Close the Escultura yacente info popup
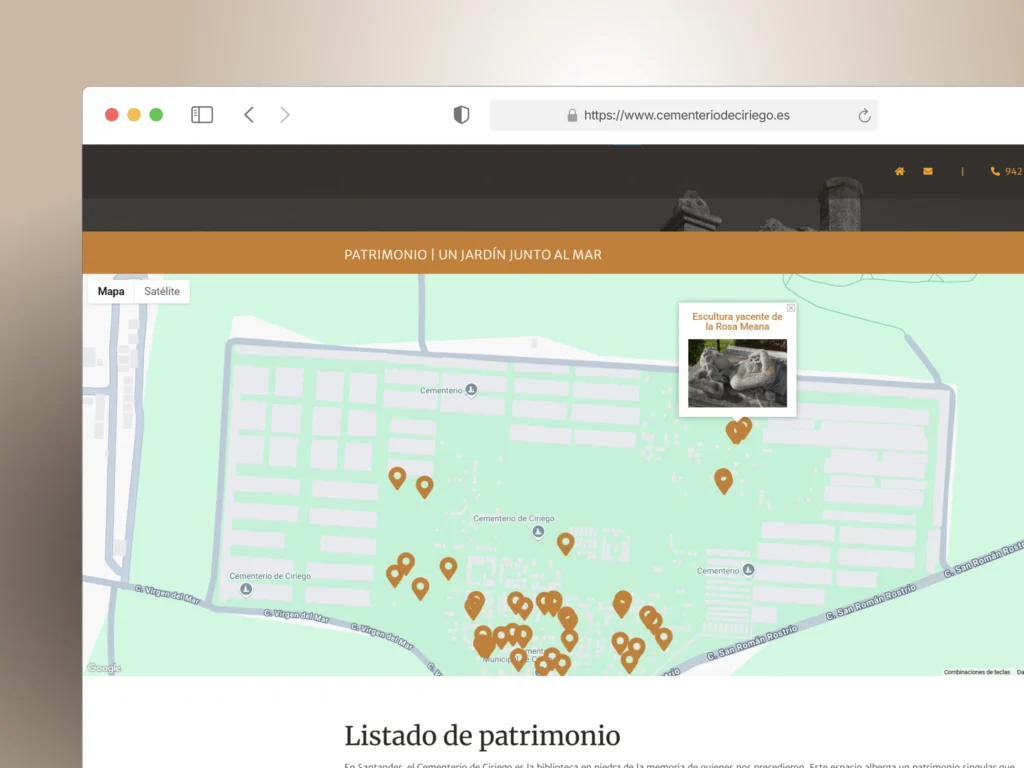The width and height of the screenshot is (1024, 768). pos(791,308)
